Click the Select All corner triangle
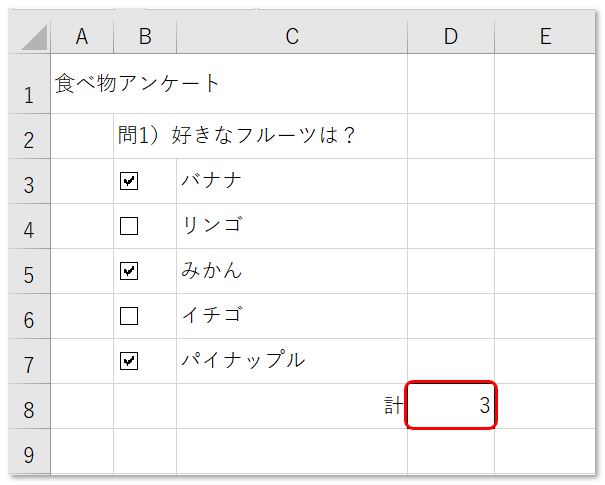 coord(34,37)
